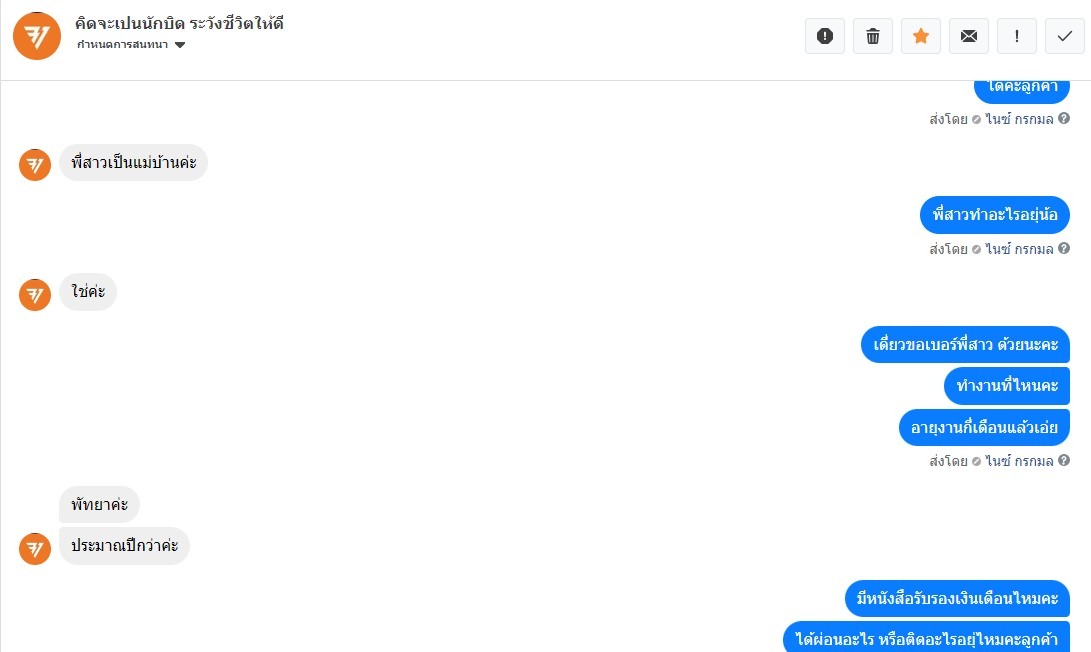Click help icon under อายุงานกี่เดือนแล้วเอ่ย message
This screenshot has width=1091, height=652.
pyautogui.click(x=1064, y=461)
